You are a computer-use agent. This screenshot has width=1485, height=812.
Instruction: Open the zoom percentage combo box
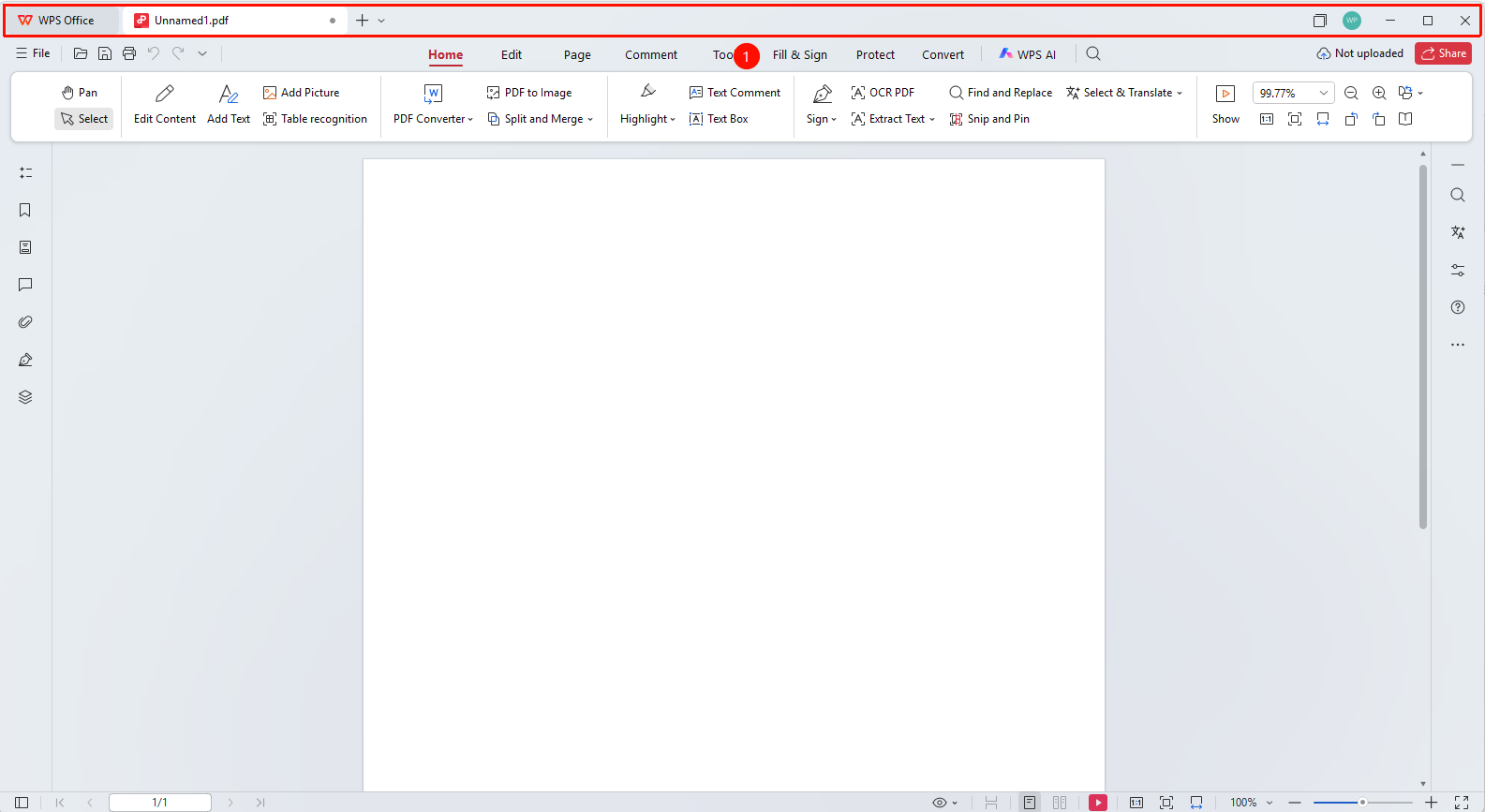(1293, 93)
